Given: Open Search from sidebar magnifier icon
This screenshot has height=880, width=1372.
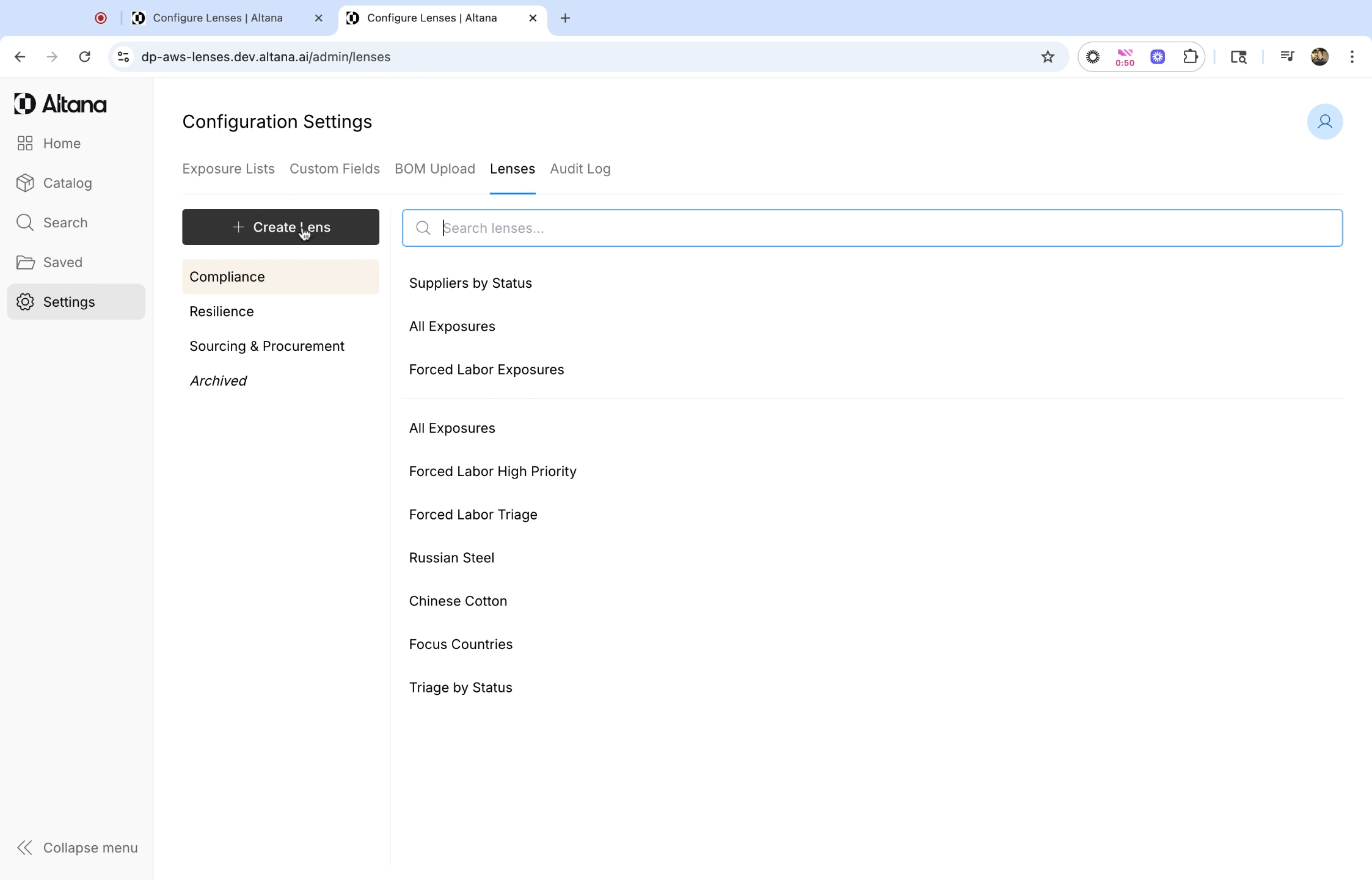Looking at the screenshot, I should coord(25,222).
